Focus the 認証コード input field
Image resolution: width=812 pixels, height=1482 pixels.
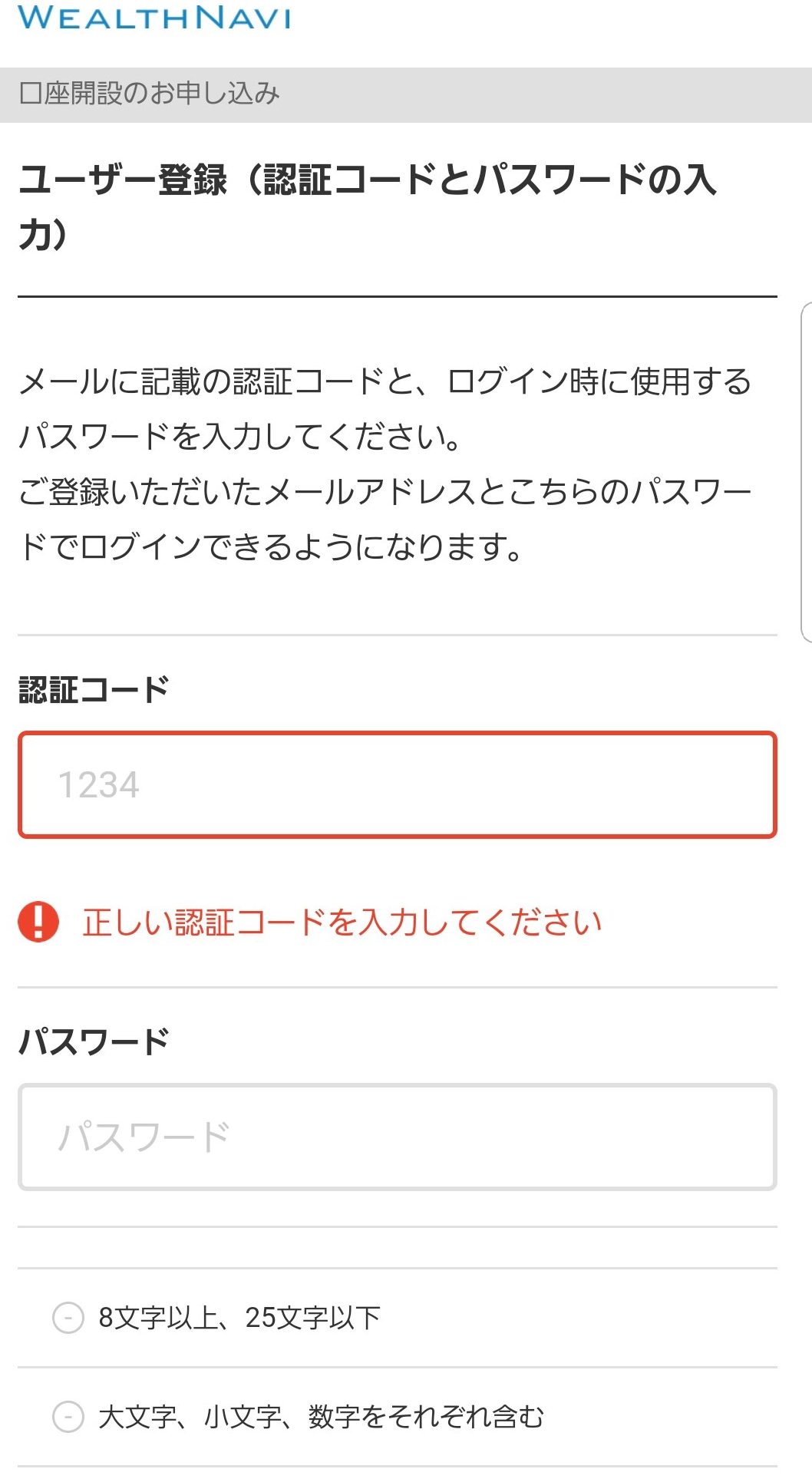pyautogui.click(x=398, y=784)
